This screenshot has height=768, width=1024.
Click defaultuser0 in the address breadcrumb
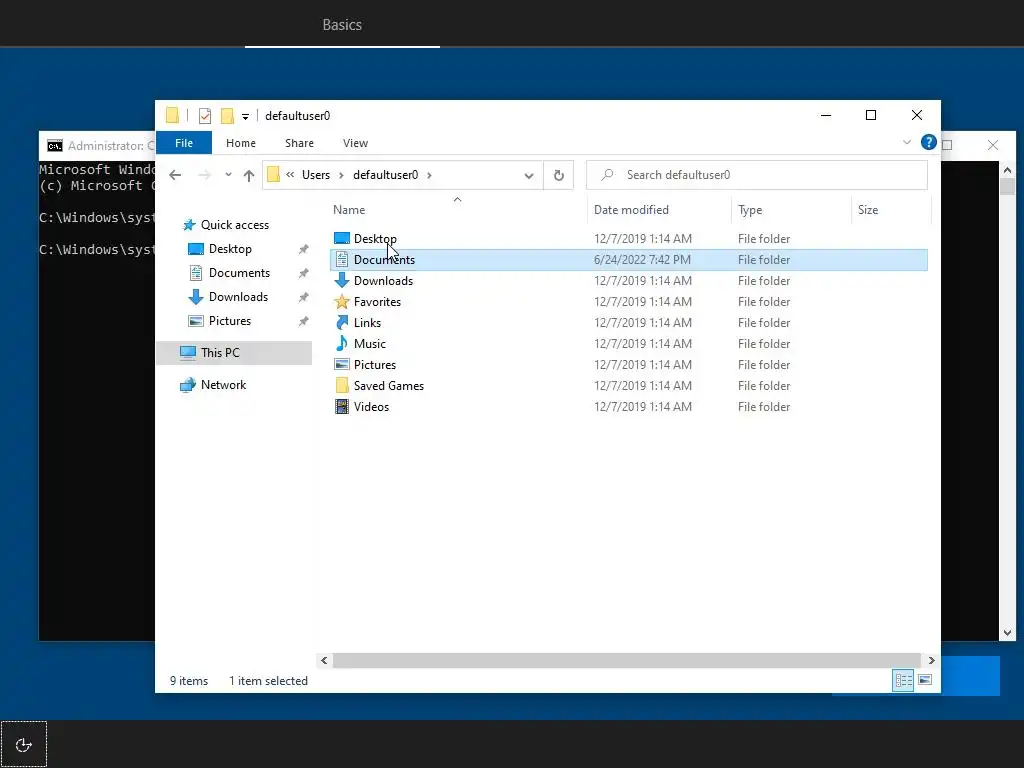click(385, 175)
